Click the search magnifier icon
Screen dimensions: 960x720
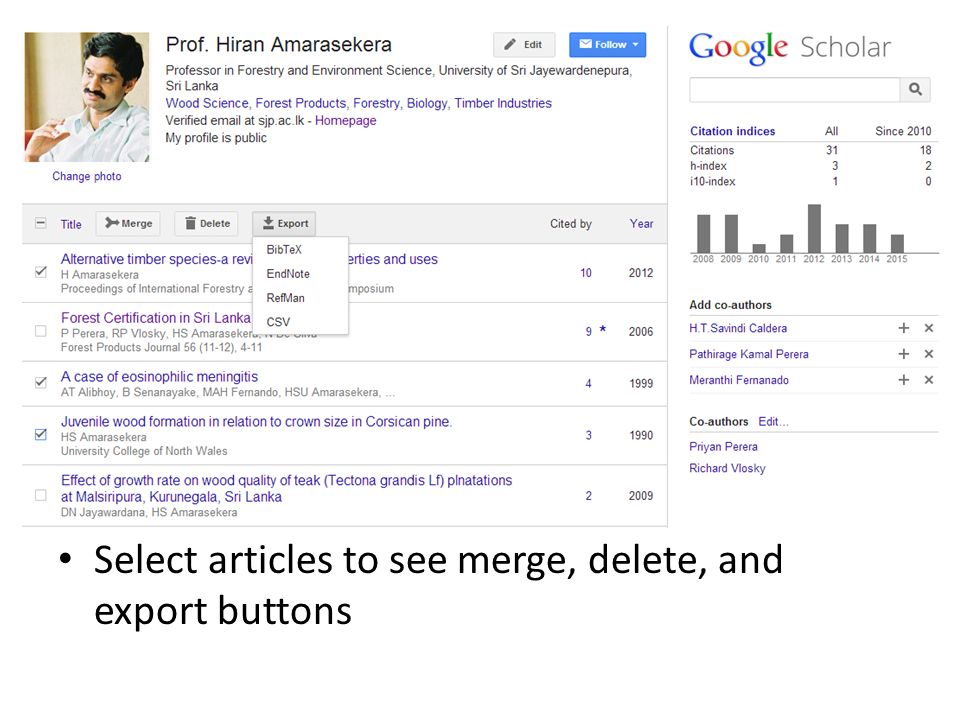[915, 89]
